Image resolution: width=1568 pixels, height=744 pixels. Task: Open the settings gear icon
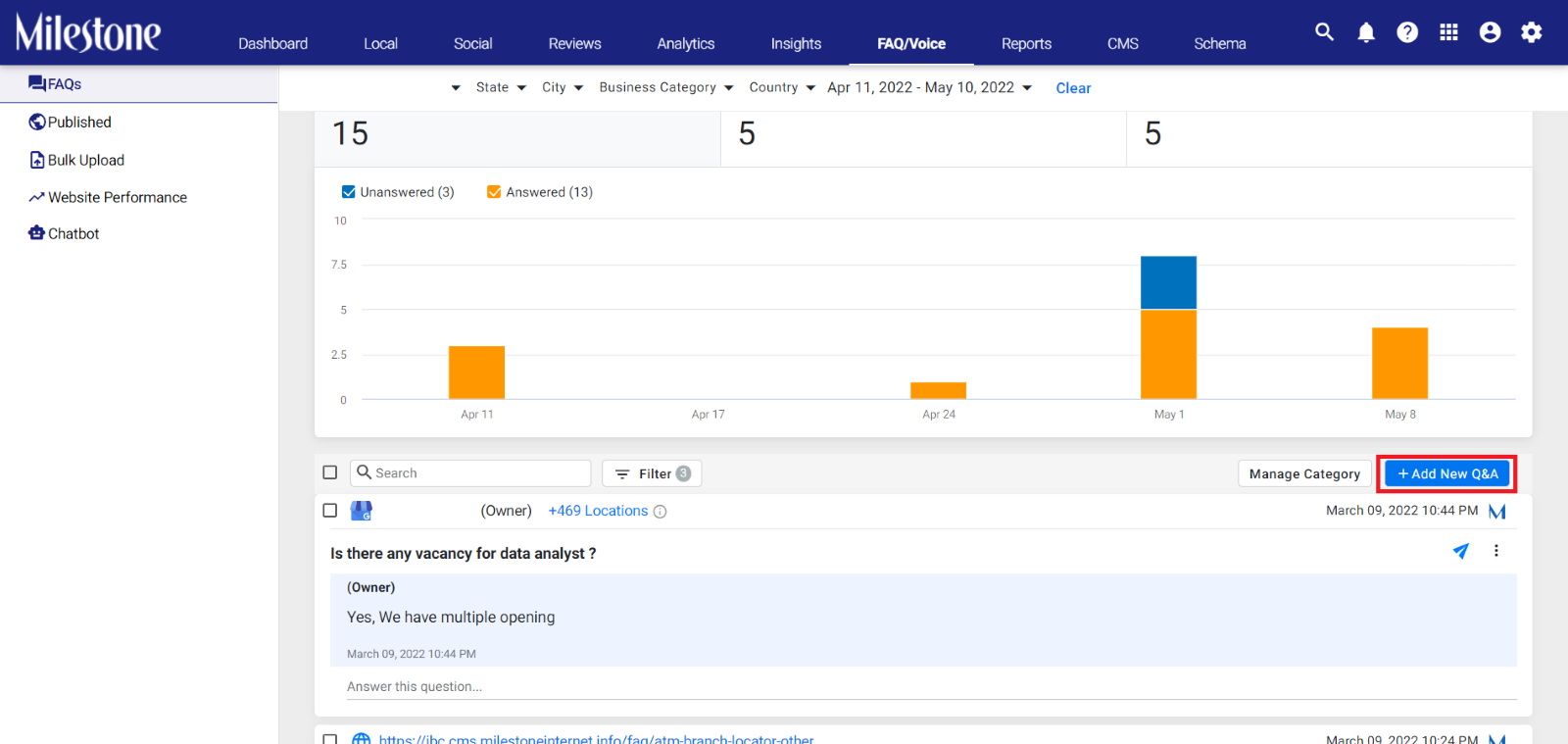(1531, 32)
